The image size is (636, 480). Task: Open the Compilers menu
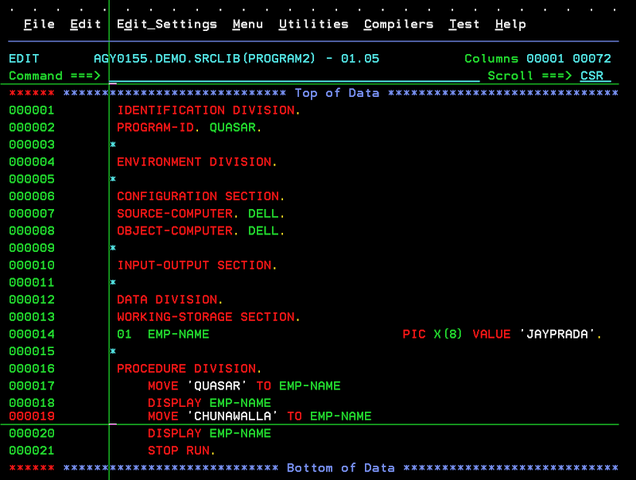coord(398,24)
